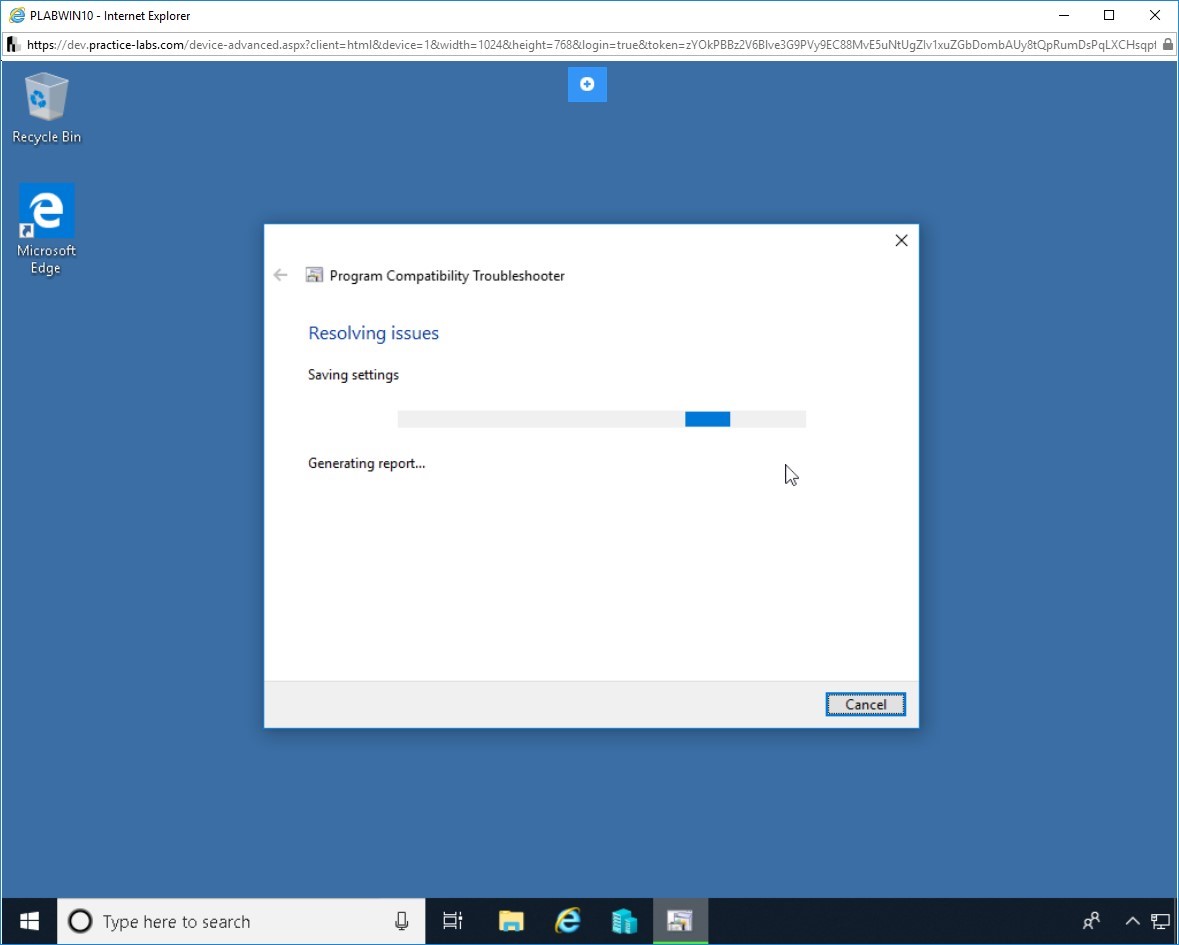Open File Explorer from the taskbar
This screenshot has height=945, width=1179.
(x=511, y=921)
